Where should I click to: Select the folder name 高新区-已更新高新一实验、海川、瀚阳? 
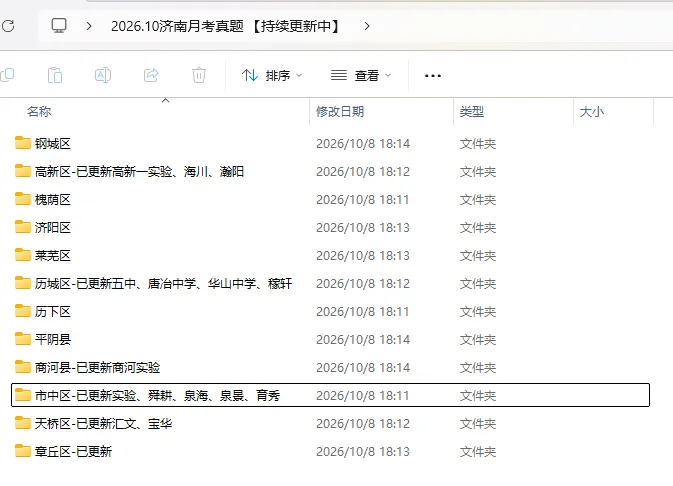[139, 172]
